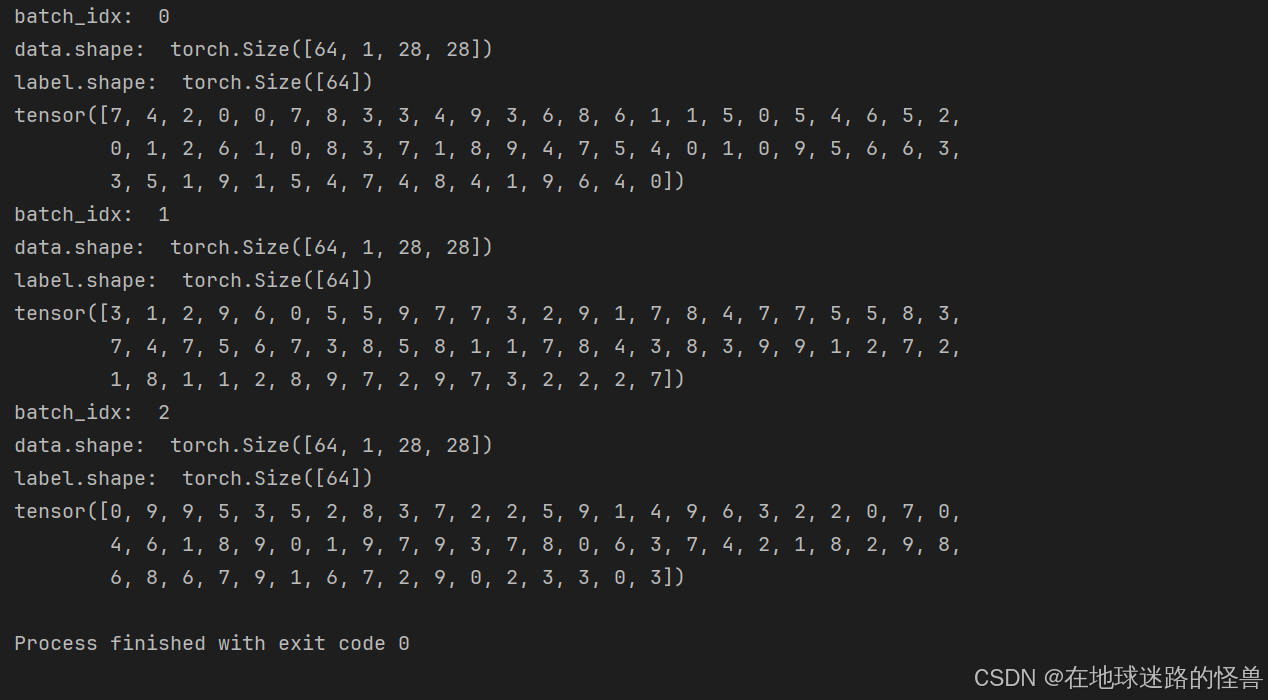Click the first data.shape torch.Size line
Screen dimensions: 1268x700
254,50
